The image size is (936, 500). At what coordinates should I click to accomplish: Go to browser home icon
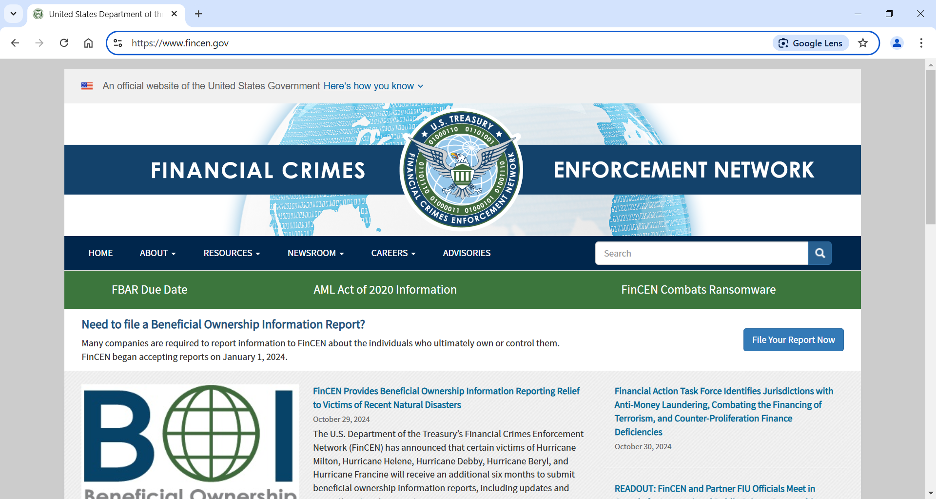tap(88, 43)
